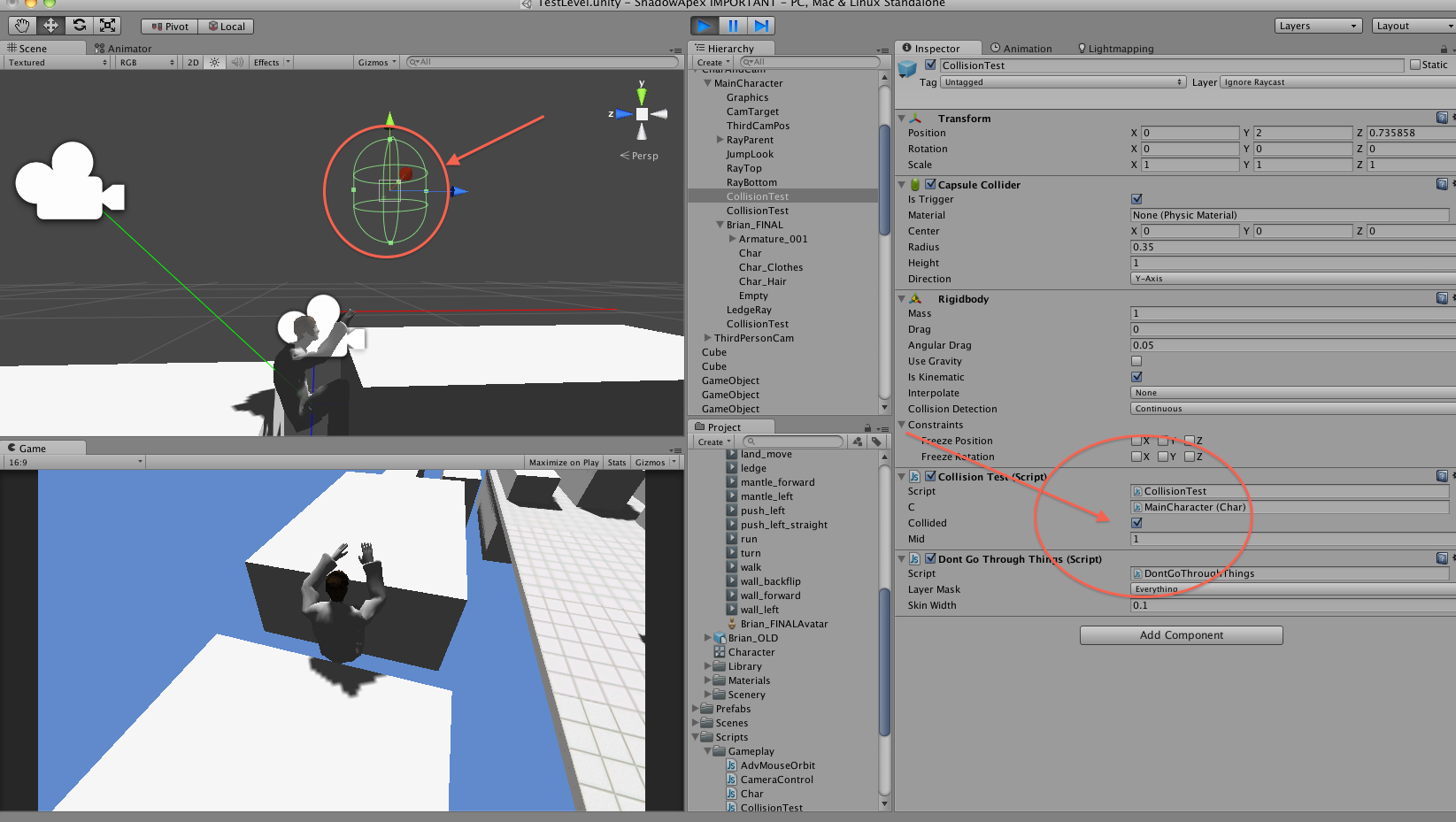The image size is (1456, 822).
Task: Open the Interpolate dropdown
Action: tap(1293, 393)
